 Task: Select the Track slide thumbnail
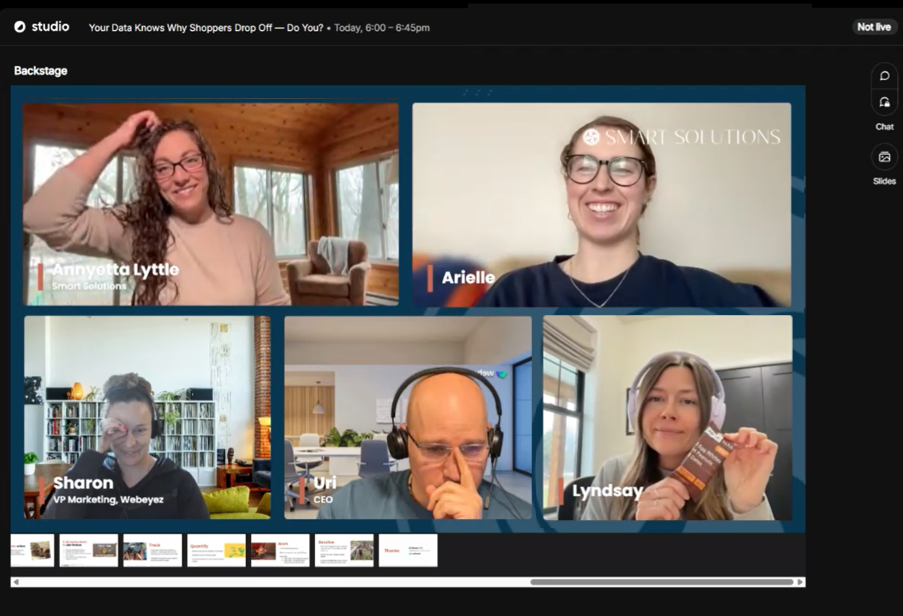[153, 550]
